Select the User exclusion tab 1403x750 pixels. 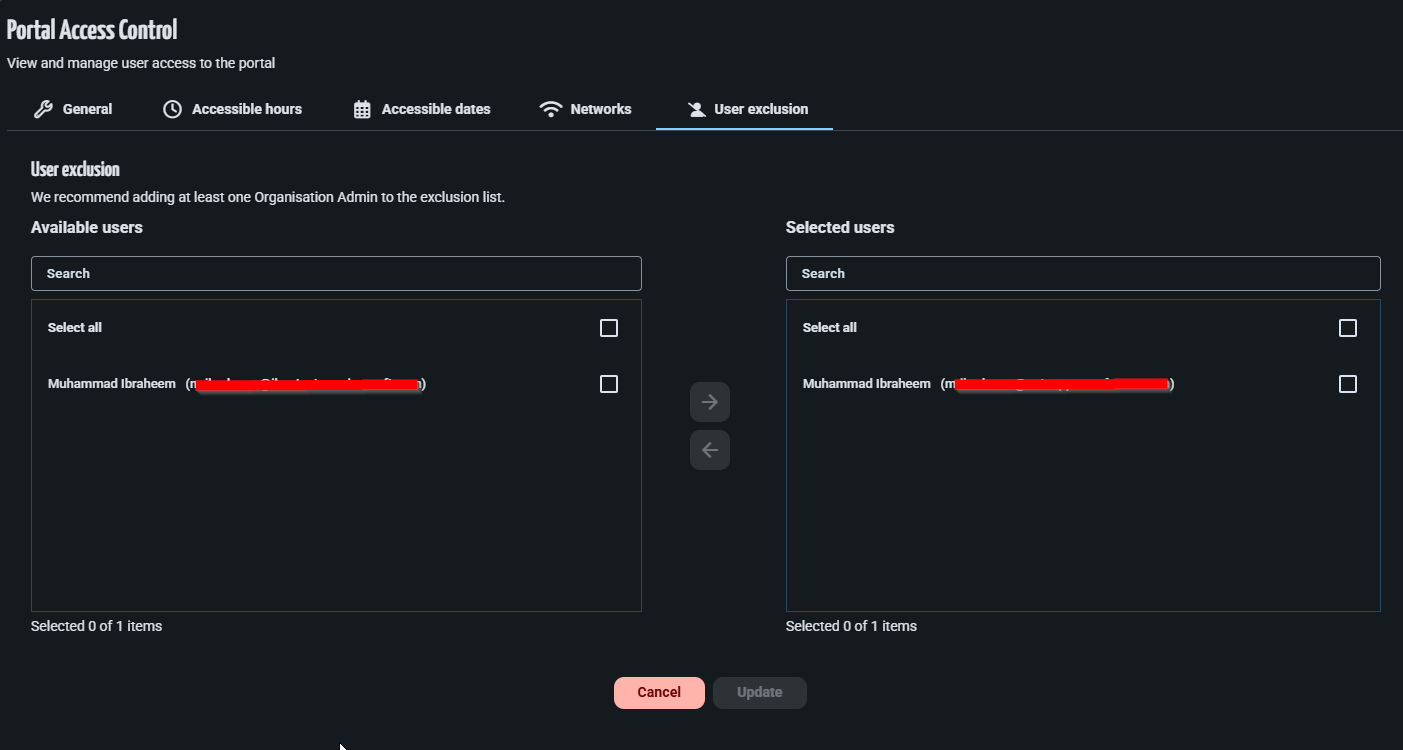[x=745, y=109]
